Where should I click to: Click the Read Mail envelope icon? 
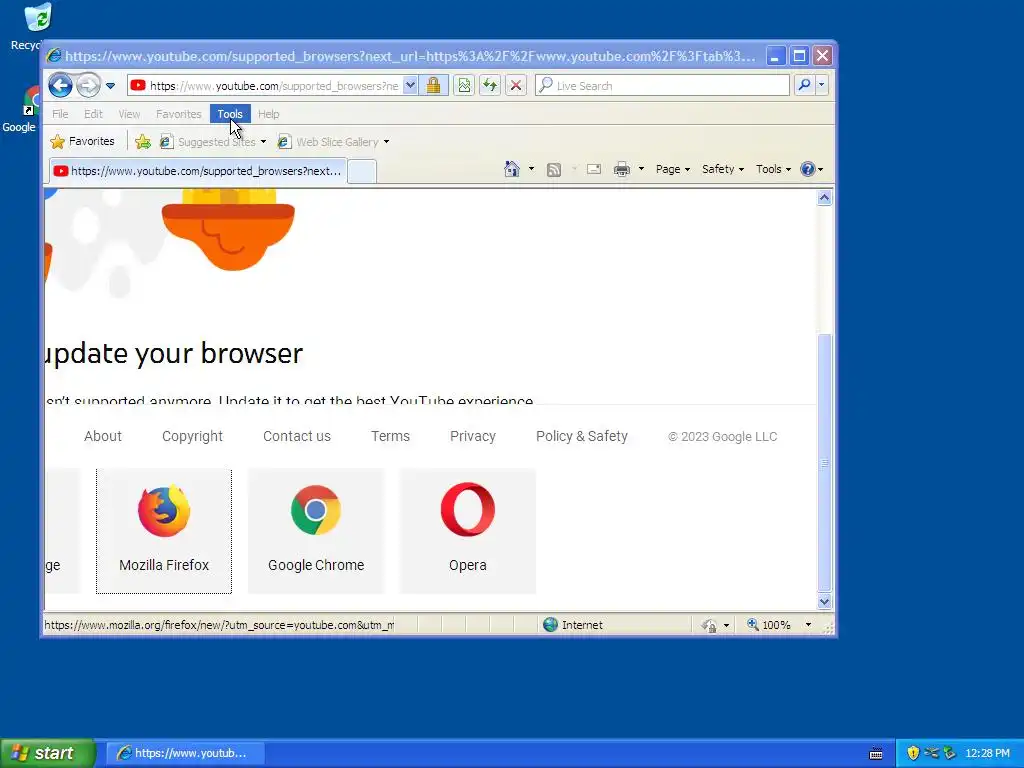point(594,170)
